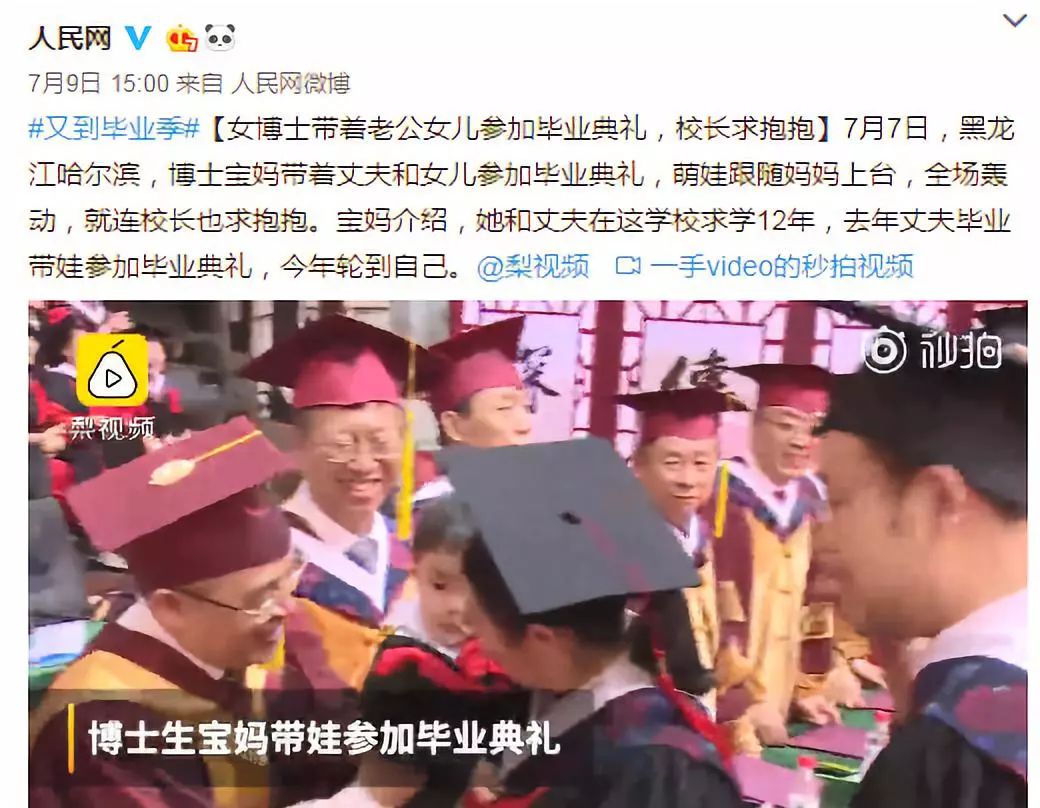This screenshot has width=1040, height=808.
Task: Click the blue verified V badge
Action: tap(138, 38)
